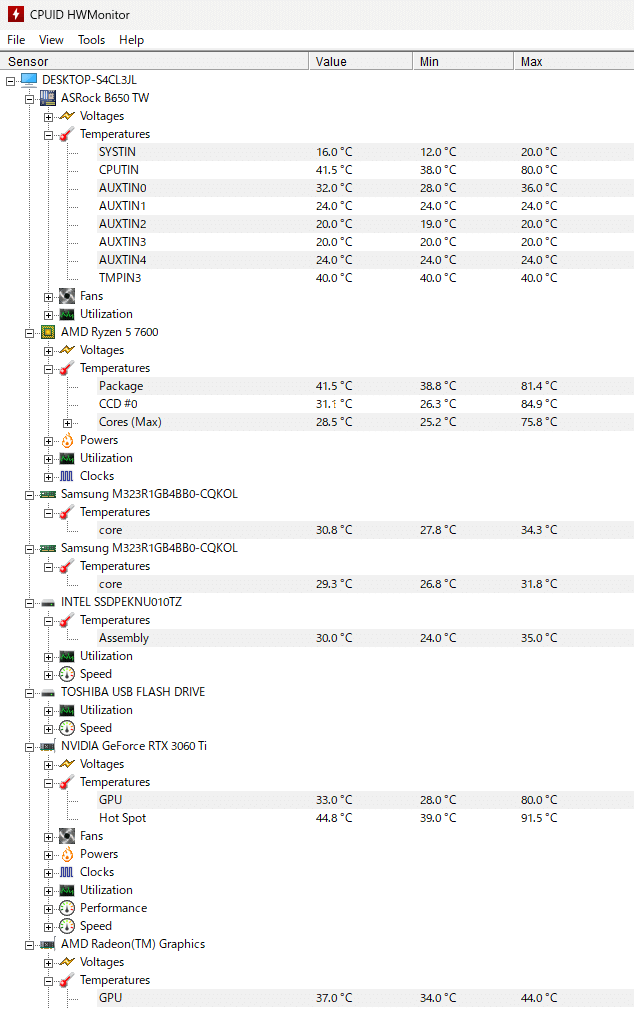Click the Voltages icon under ASRock B650 TW
634x1009 pixels.
coord(67,116)
